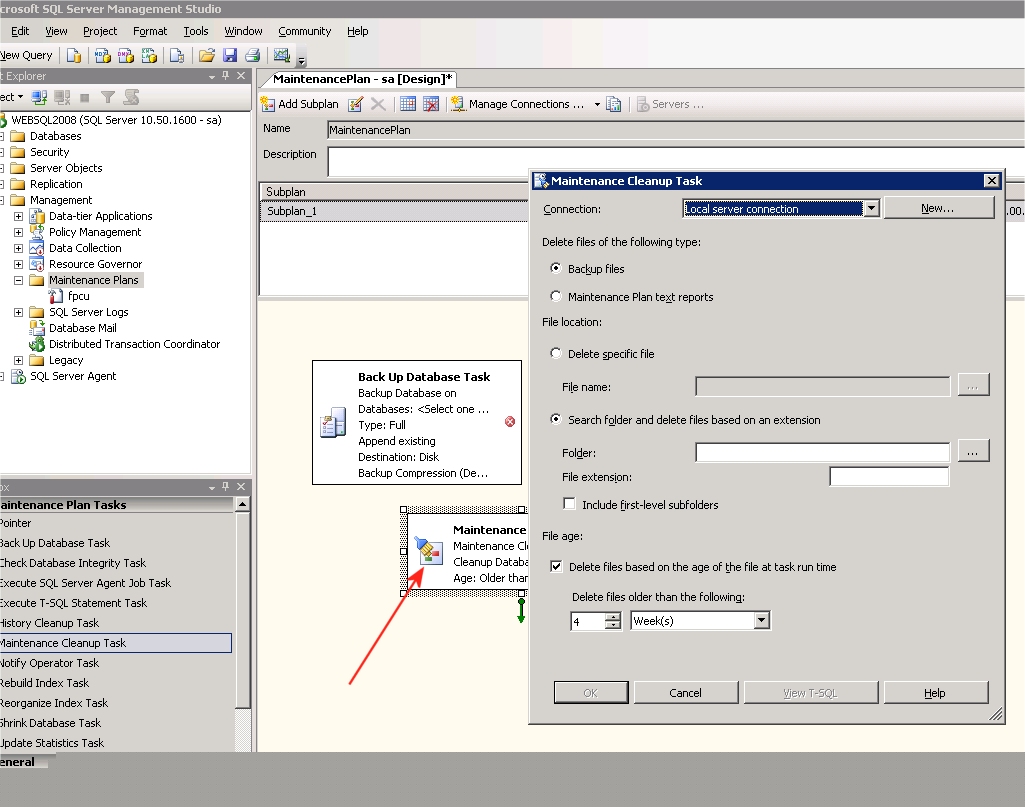Expand the Data-tier Applications node
Viewport: 1025px width, 807px height.
[18, 216]
